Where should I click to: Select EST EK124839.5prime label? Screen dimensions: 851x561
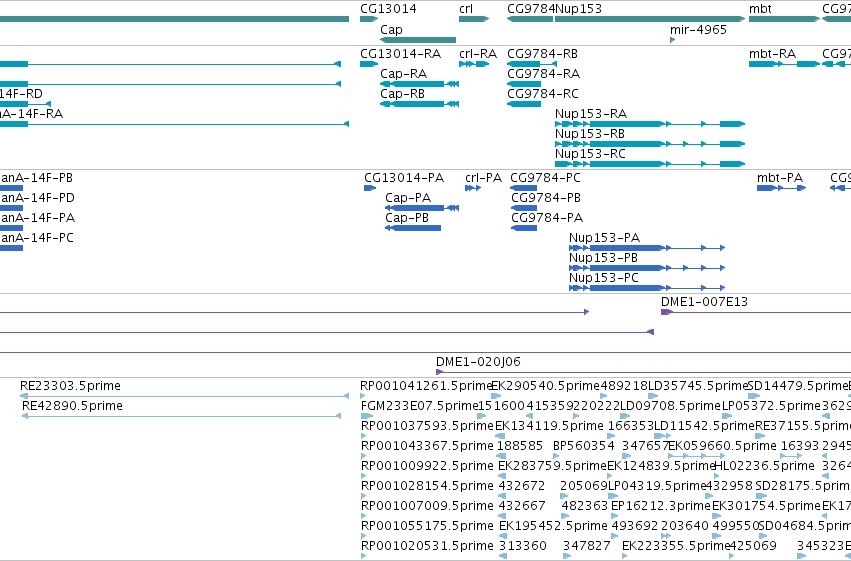tap(661, 466)
